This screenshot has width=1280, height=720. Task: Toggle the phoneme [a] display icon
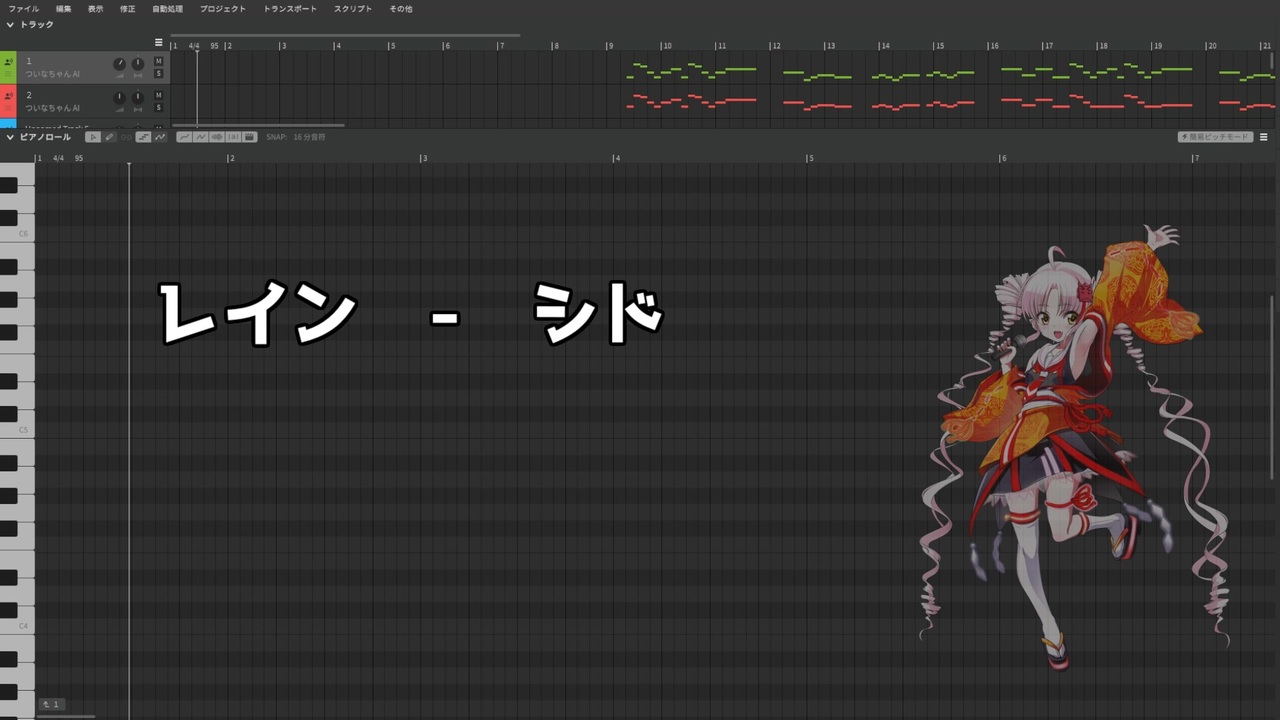point(233,137)
